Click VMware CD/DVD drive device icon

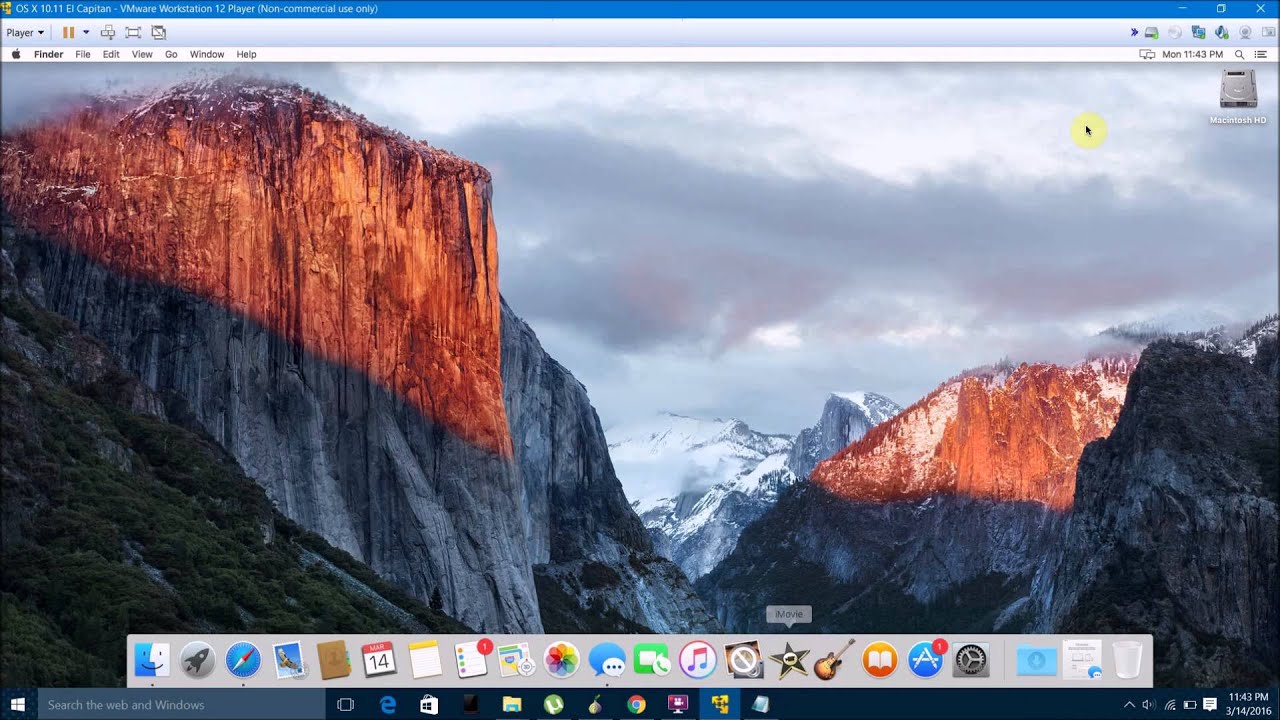[x=1176, y=33]
